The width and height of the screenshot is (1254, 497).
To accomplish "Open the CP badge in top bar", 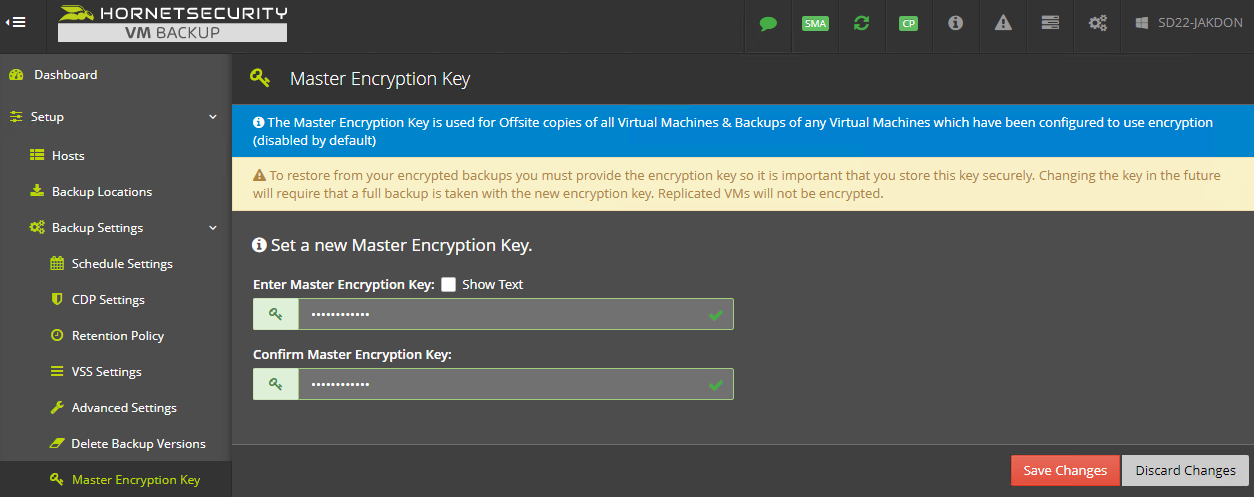I will 908,23.
